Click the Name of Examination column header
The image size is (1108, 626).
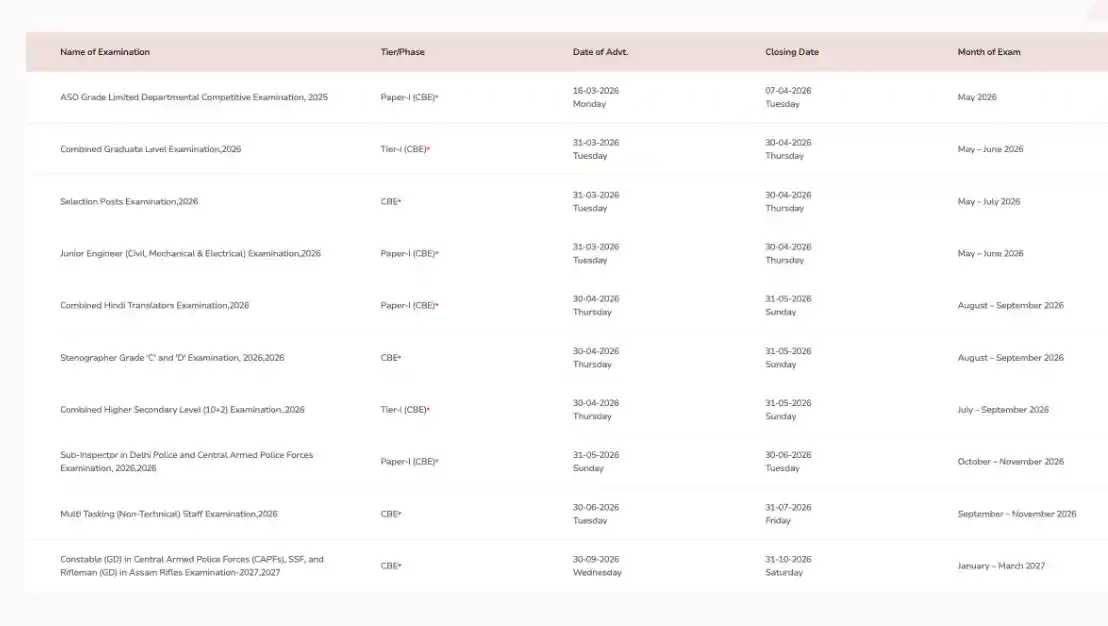click(105, 52)
